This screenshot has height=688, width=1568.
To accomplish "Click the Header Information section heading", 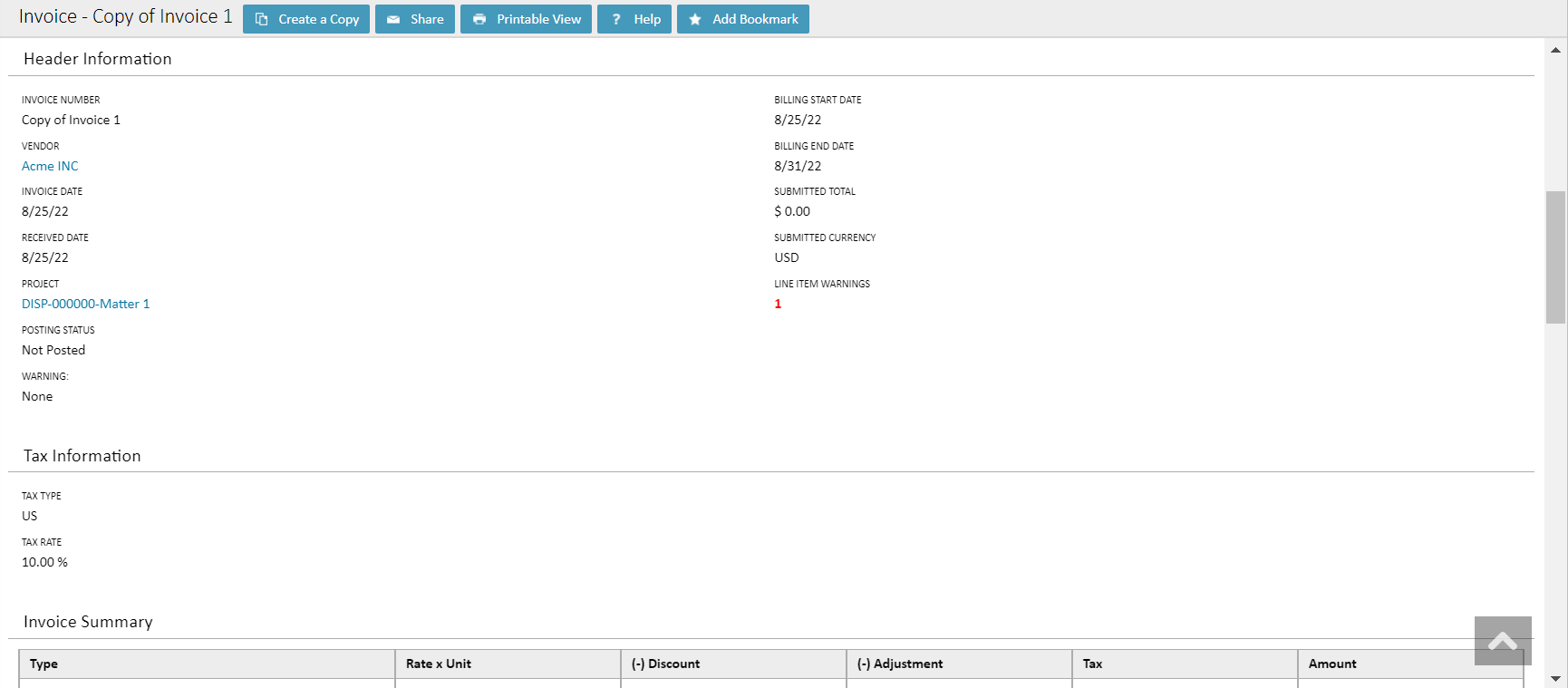I will [98, 59].
